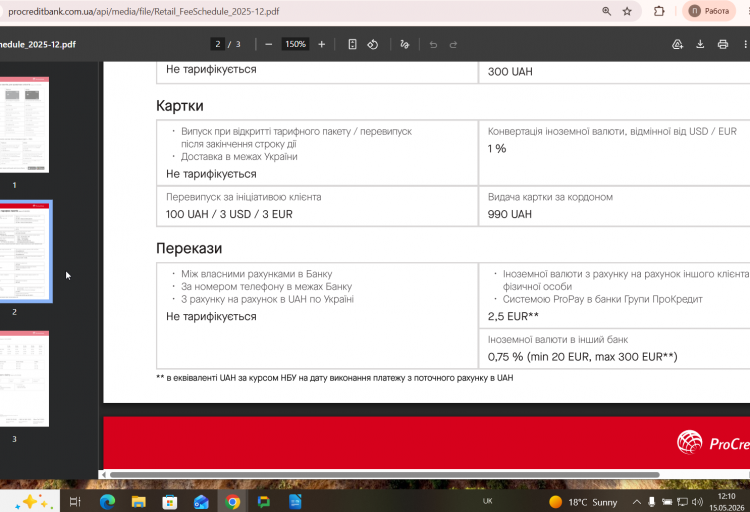750x512 pixels.
Task: Open the PDF viewer more actions menu
Action: (x=745, y=45)
